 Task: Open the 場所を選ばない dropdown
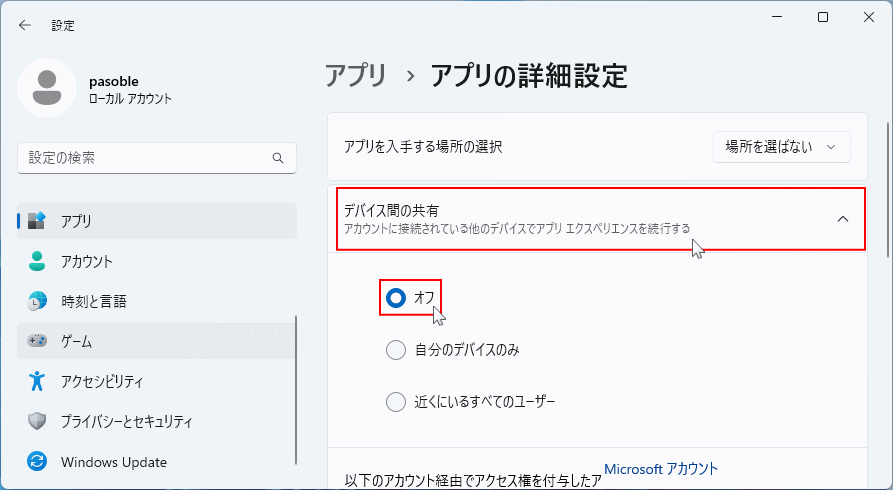[781, 147]
